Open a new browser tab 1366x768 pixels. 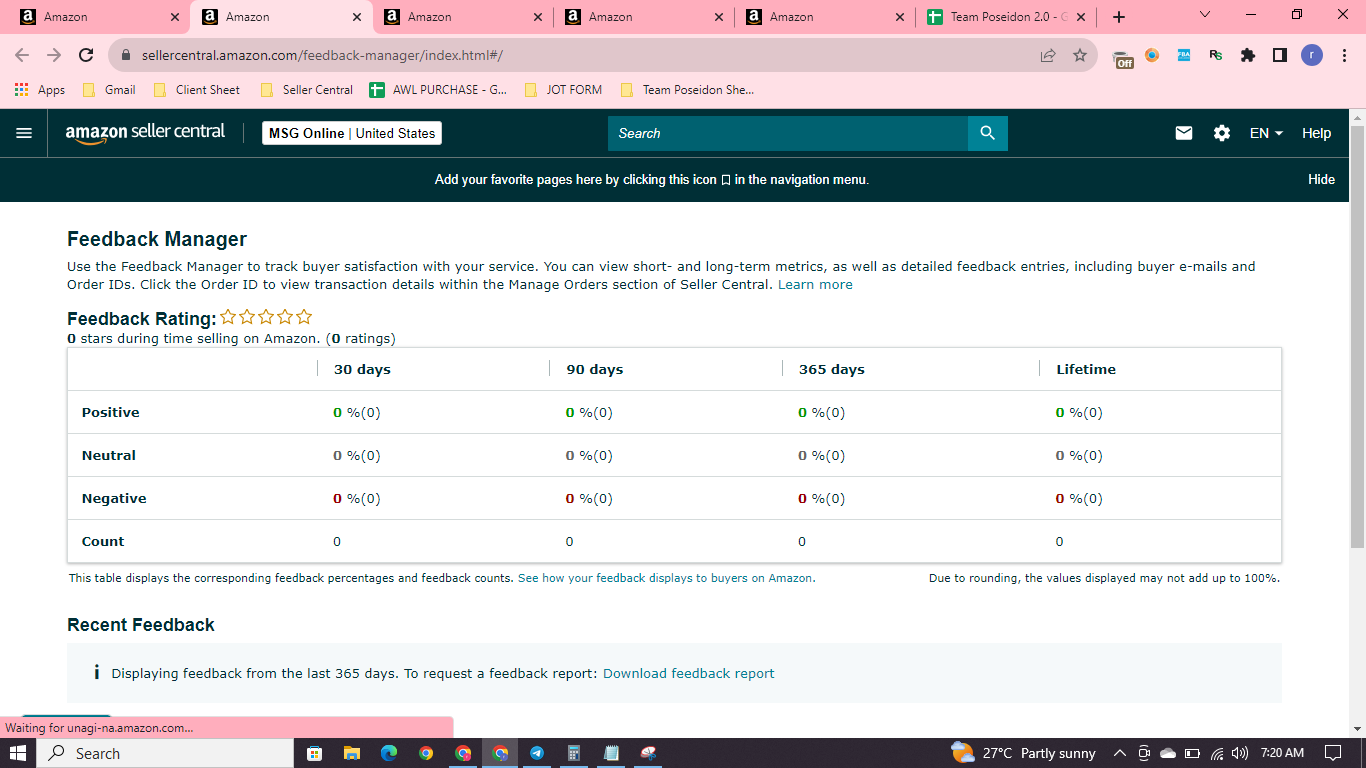tap(1119, 17)
